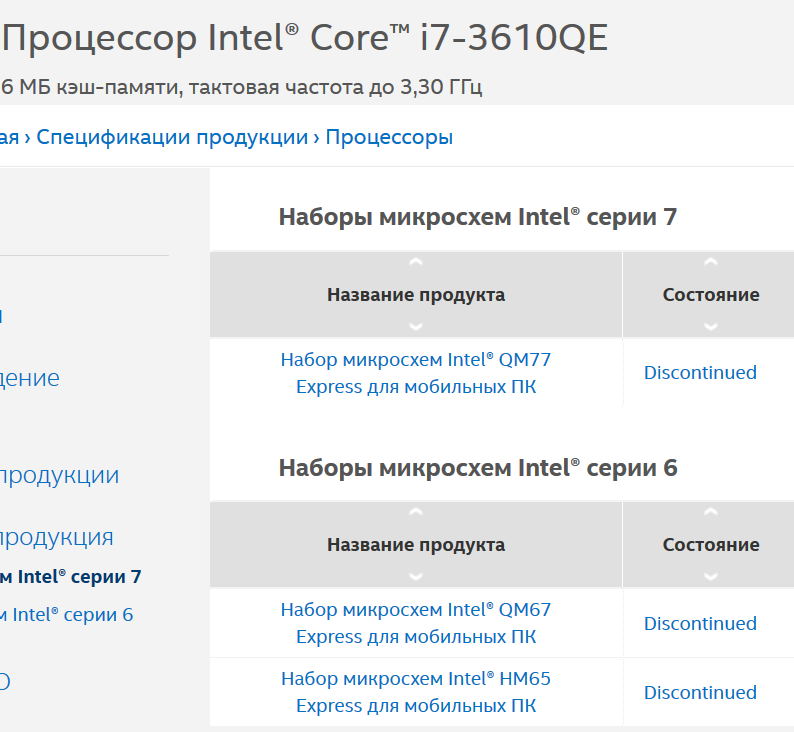
Task: Sort series 7 Состояние column ascending arrow
Action: (710, 263)
